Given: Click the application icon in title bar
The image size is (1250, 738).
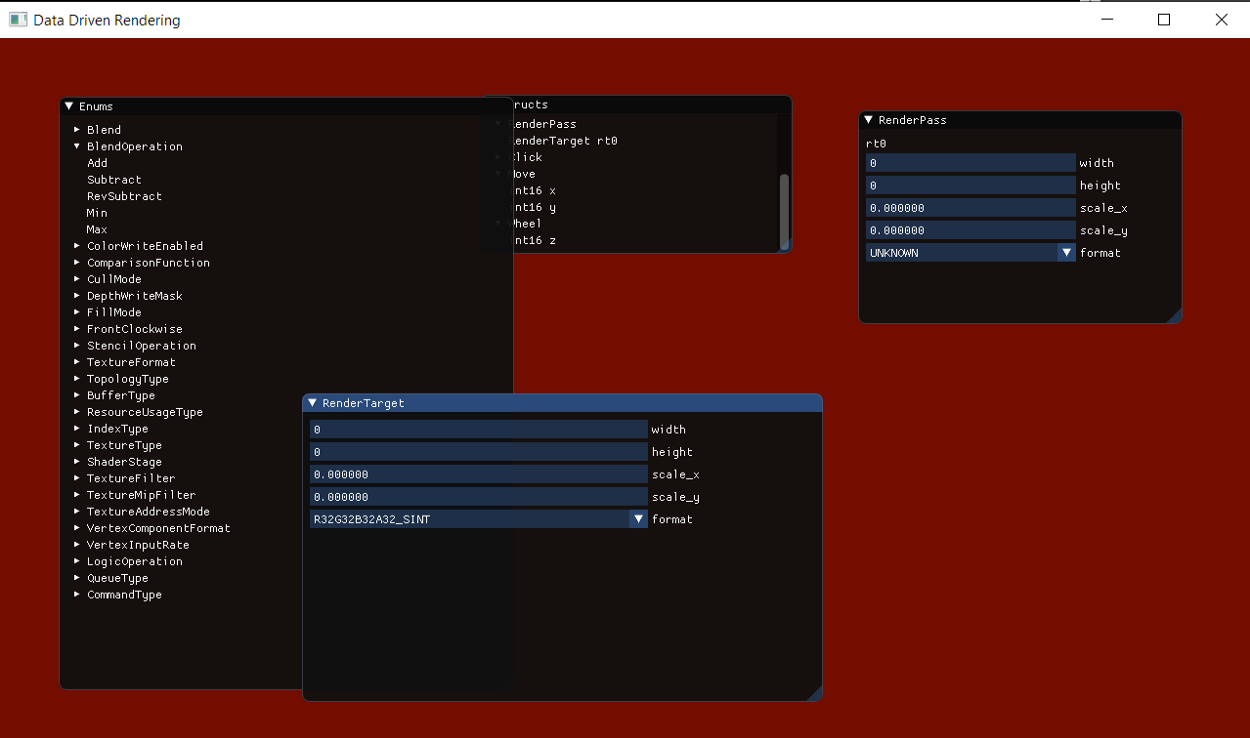Looking at the screenshot, I should pos(17,20).
